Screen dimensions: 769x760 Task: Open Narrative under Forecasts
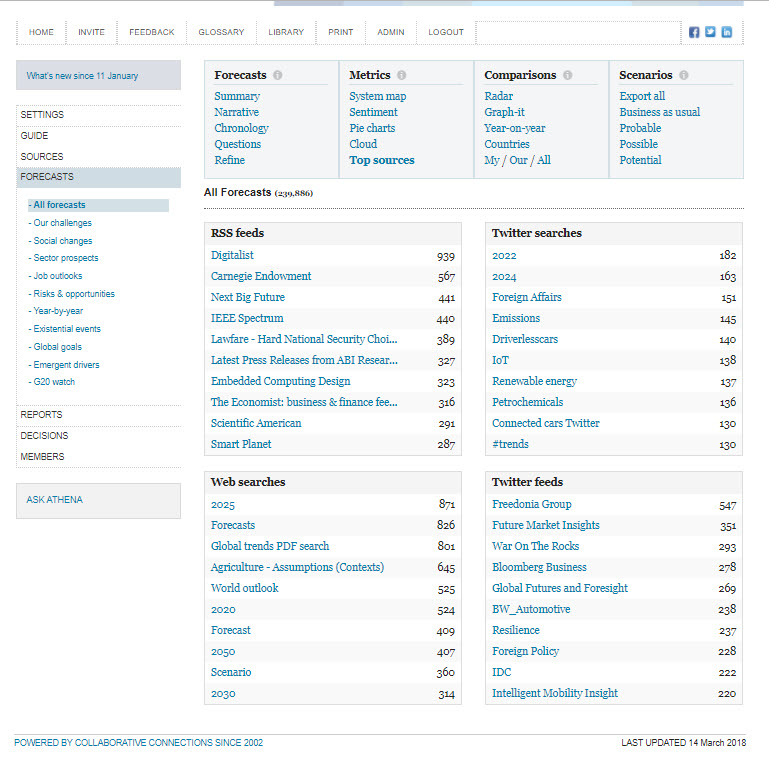236,112
